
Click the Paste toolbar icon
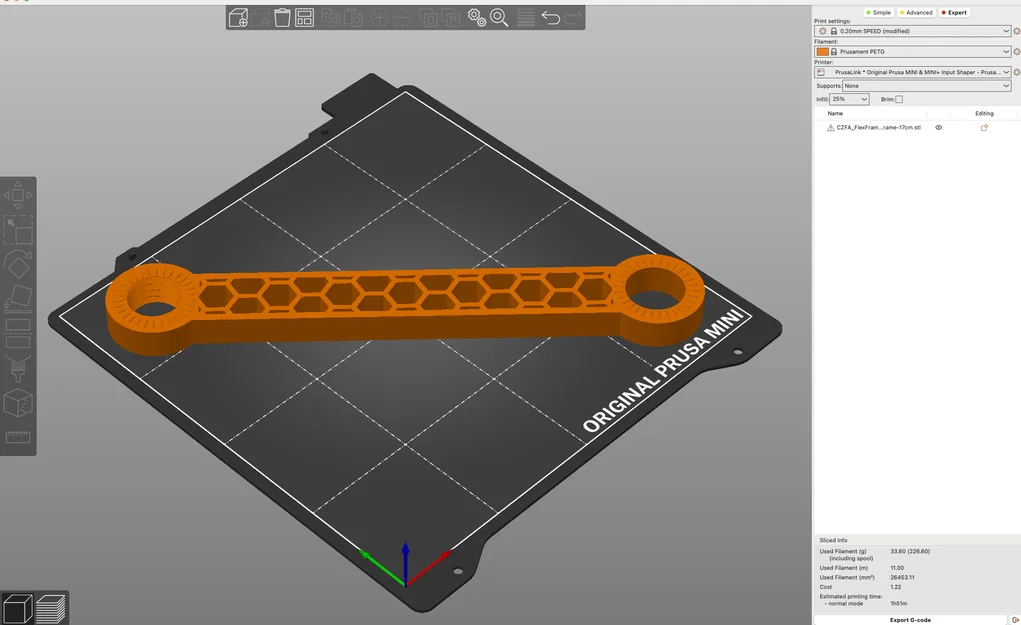353,18
